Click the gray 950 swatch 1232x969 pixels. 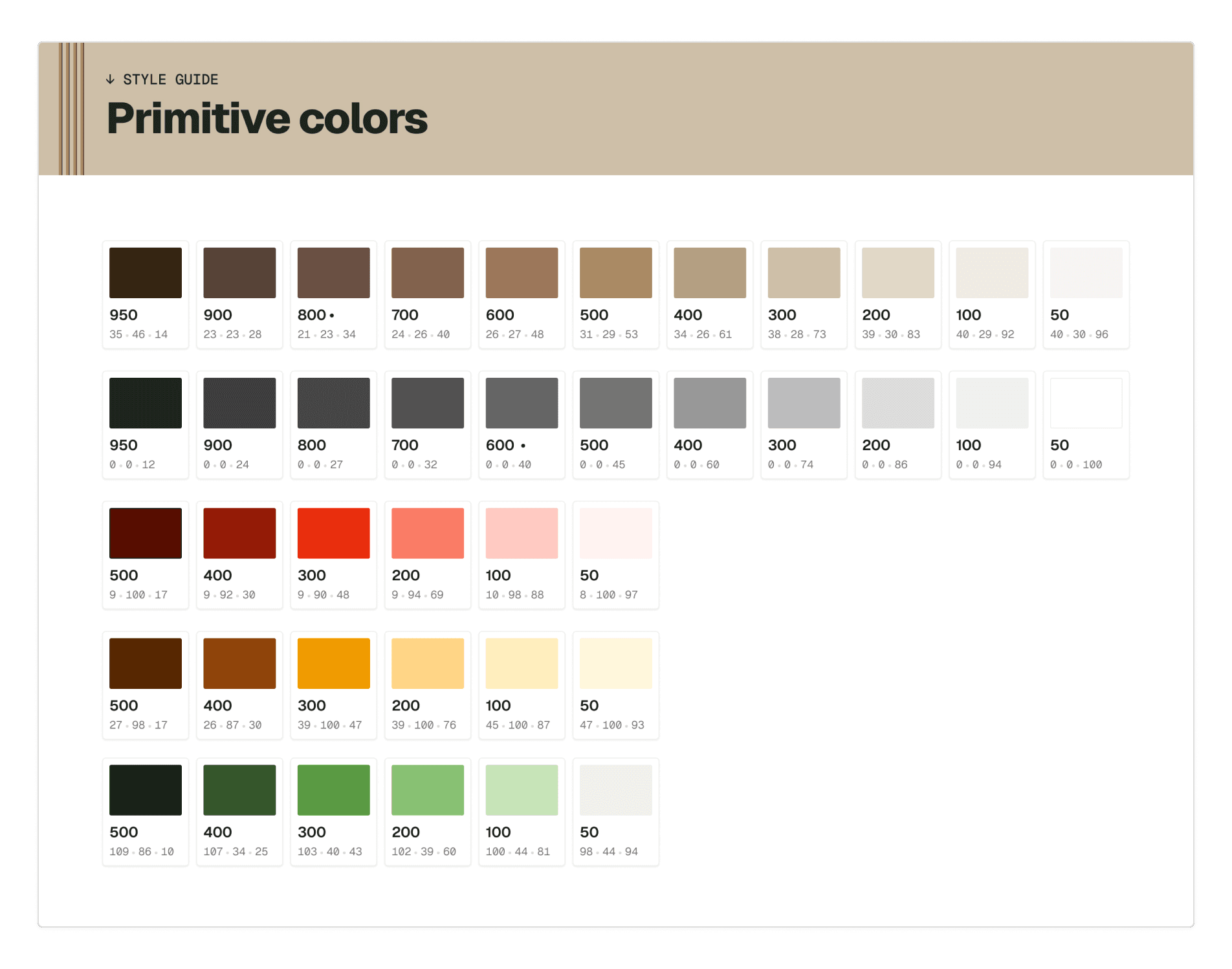point(145,402)
